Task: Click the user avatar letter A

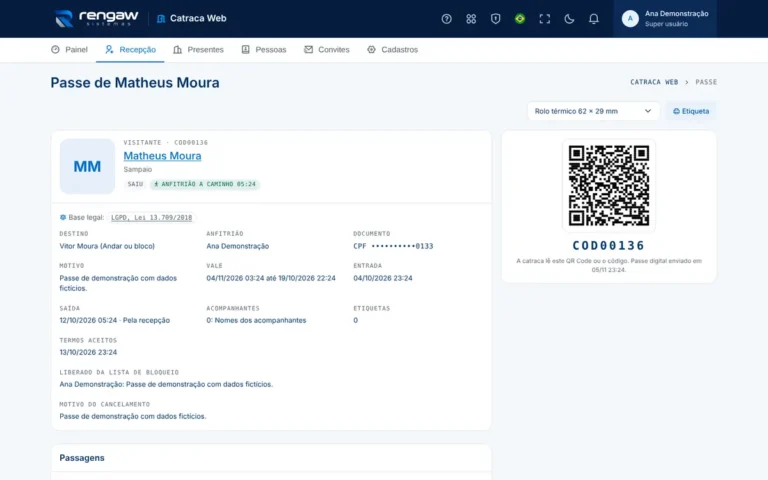Action: 630,19
